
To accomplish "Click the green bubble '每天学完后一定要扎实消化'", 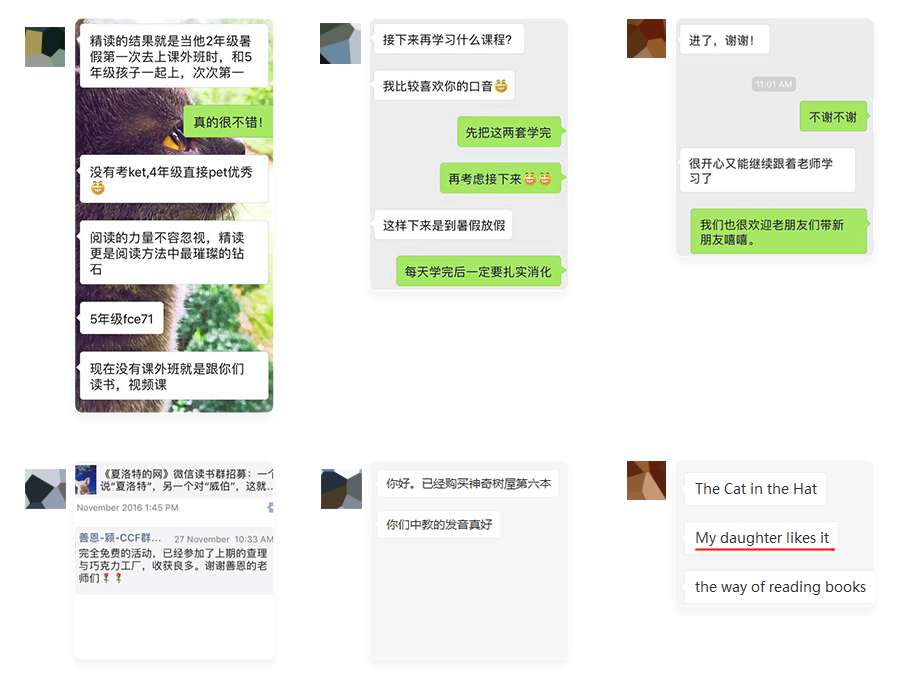I will click(x=478, y=272).
